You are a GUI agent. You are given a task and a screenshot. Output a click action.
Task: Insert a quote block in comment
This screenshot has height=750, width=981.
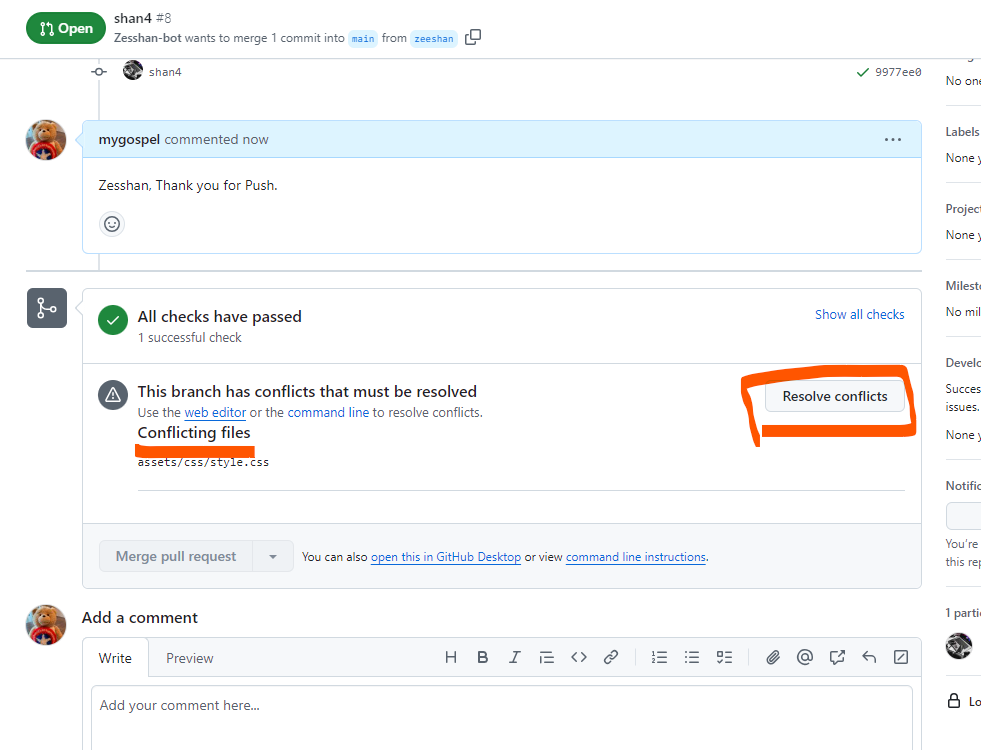[547, 657]
